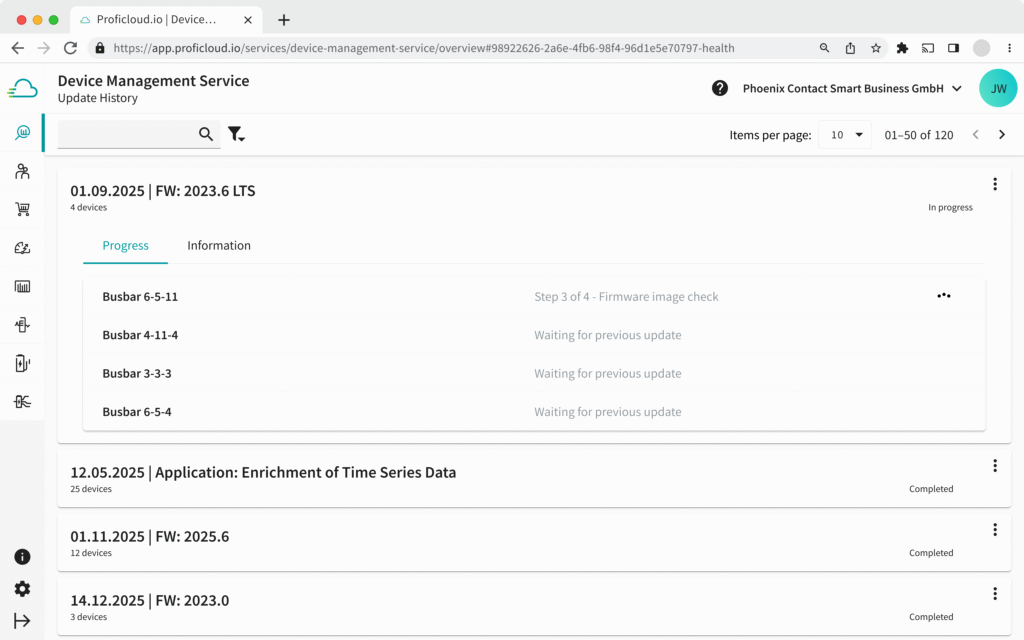Viewport: 1024px width, 640px height.
Task: Click the logout arrow icon at sidebar bottom
Action: 22,620
